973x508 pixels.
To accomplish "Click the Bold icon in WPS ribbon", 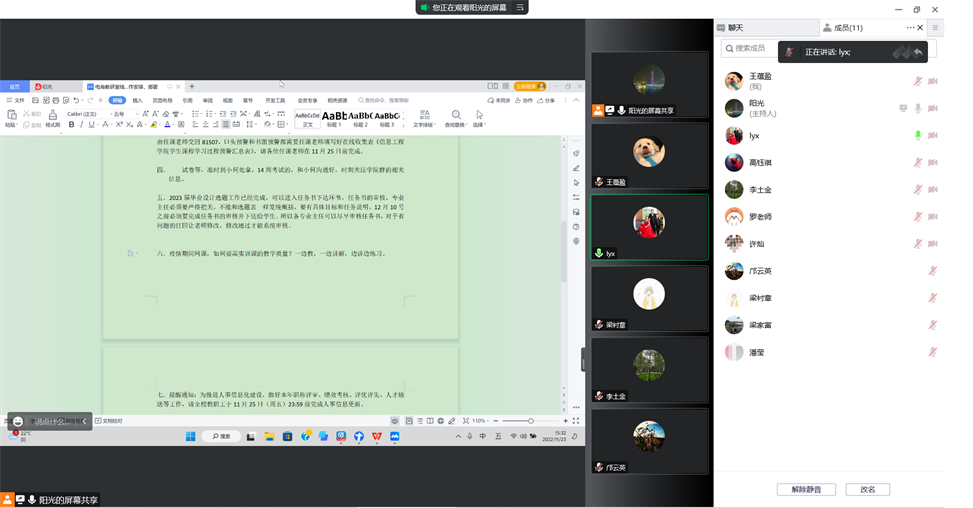I will 71,125.
